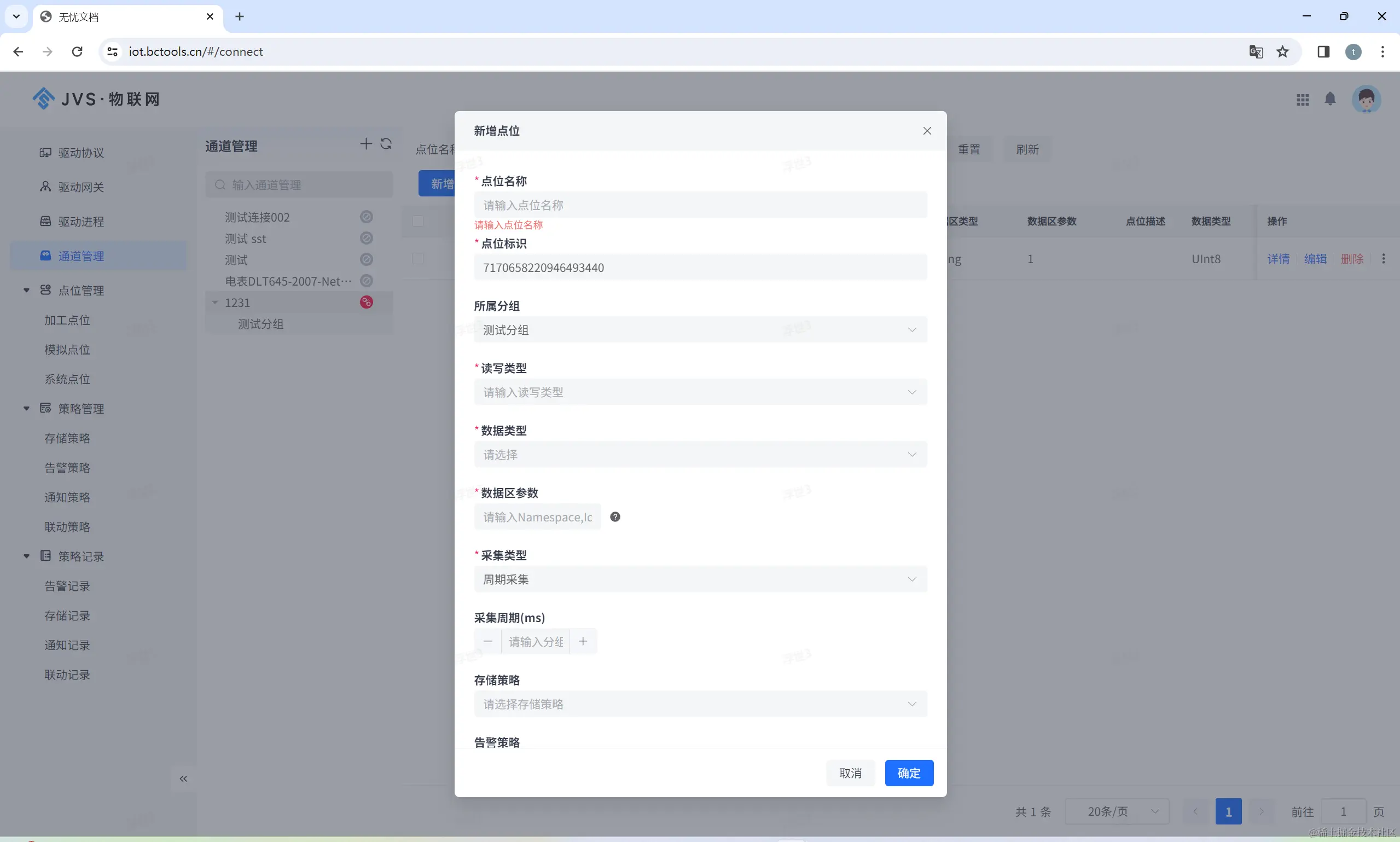Expand the 数据类型 select box

click(700, 455)
